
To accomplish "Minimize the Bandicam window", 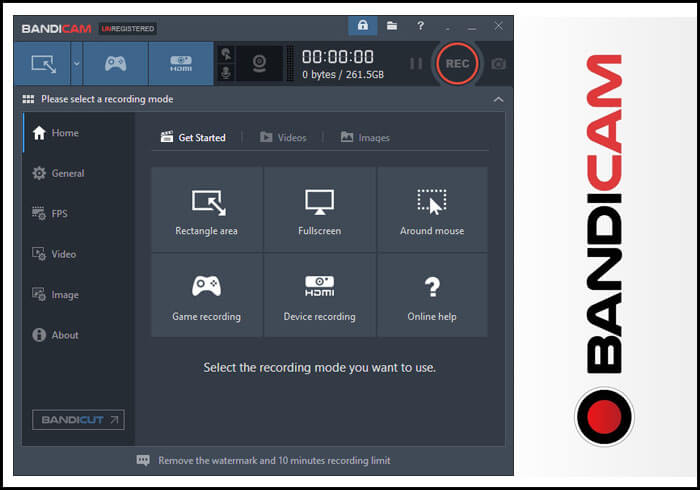I will coord(472,28).
